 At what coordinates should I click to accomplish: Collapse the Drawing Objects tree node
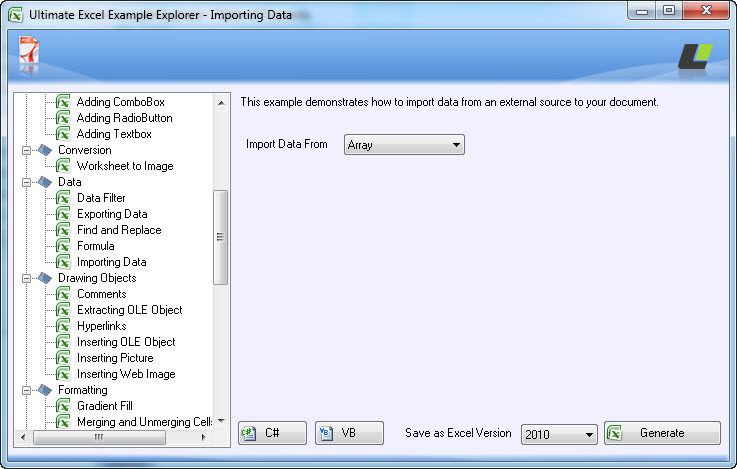pyautogui.click(x=26, y=278)
